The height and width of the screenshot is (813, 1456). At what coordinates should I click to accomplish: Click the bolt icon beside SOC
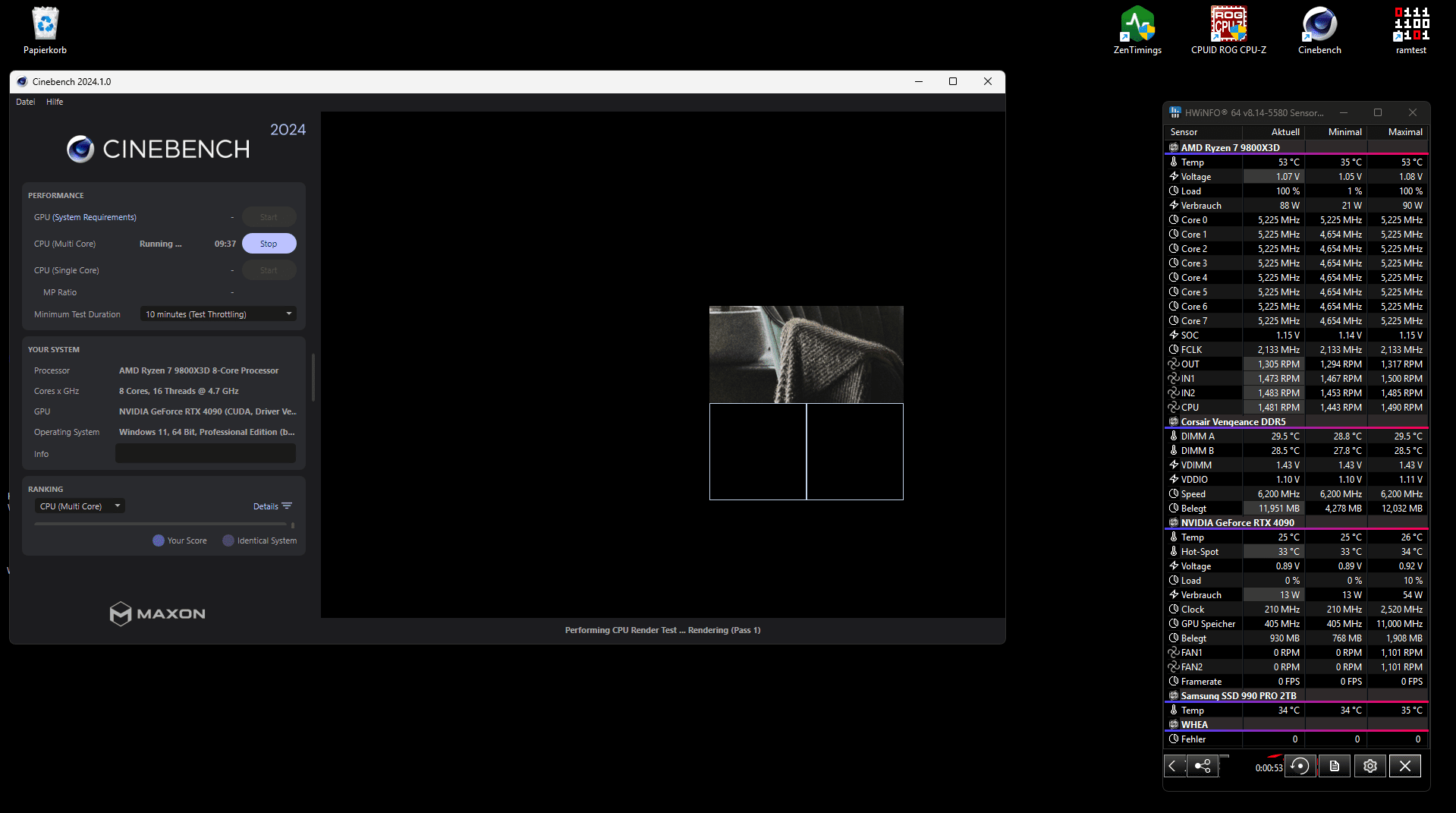click(x=1174, y=336)
